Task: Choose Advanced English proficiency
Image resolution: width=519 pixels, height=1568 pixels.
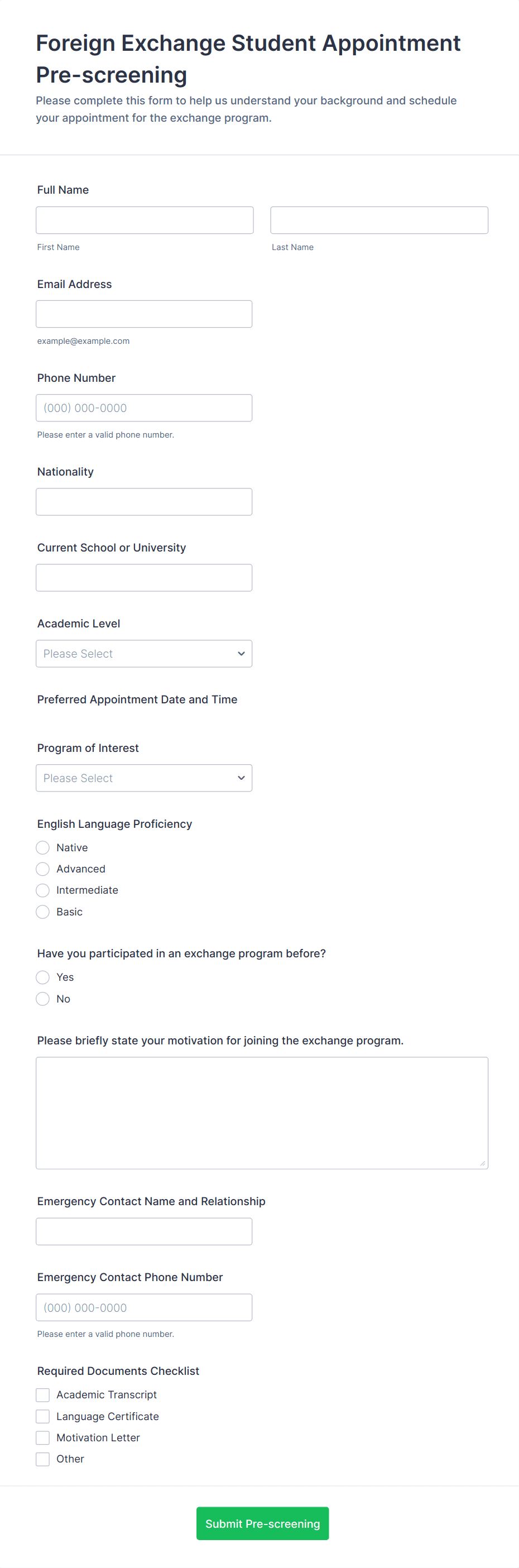Action: [x=42, y=869]
